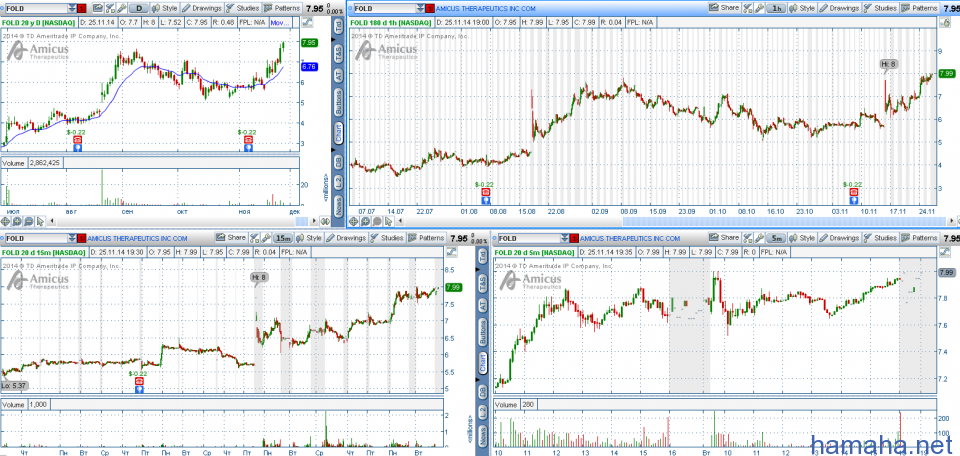Click Share button in 1h chart
The height and width of the screenshot is (456, 960).
(x=724, y=8)
